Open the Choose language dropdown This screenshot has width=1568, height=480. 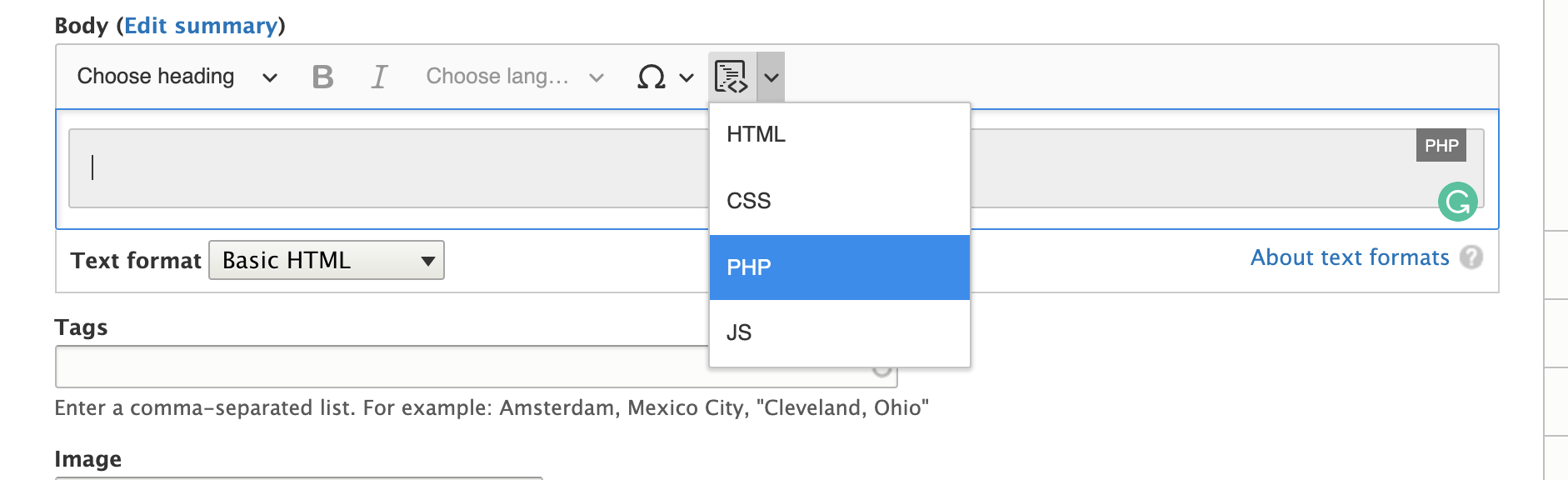click(x=510, y=77)
